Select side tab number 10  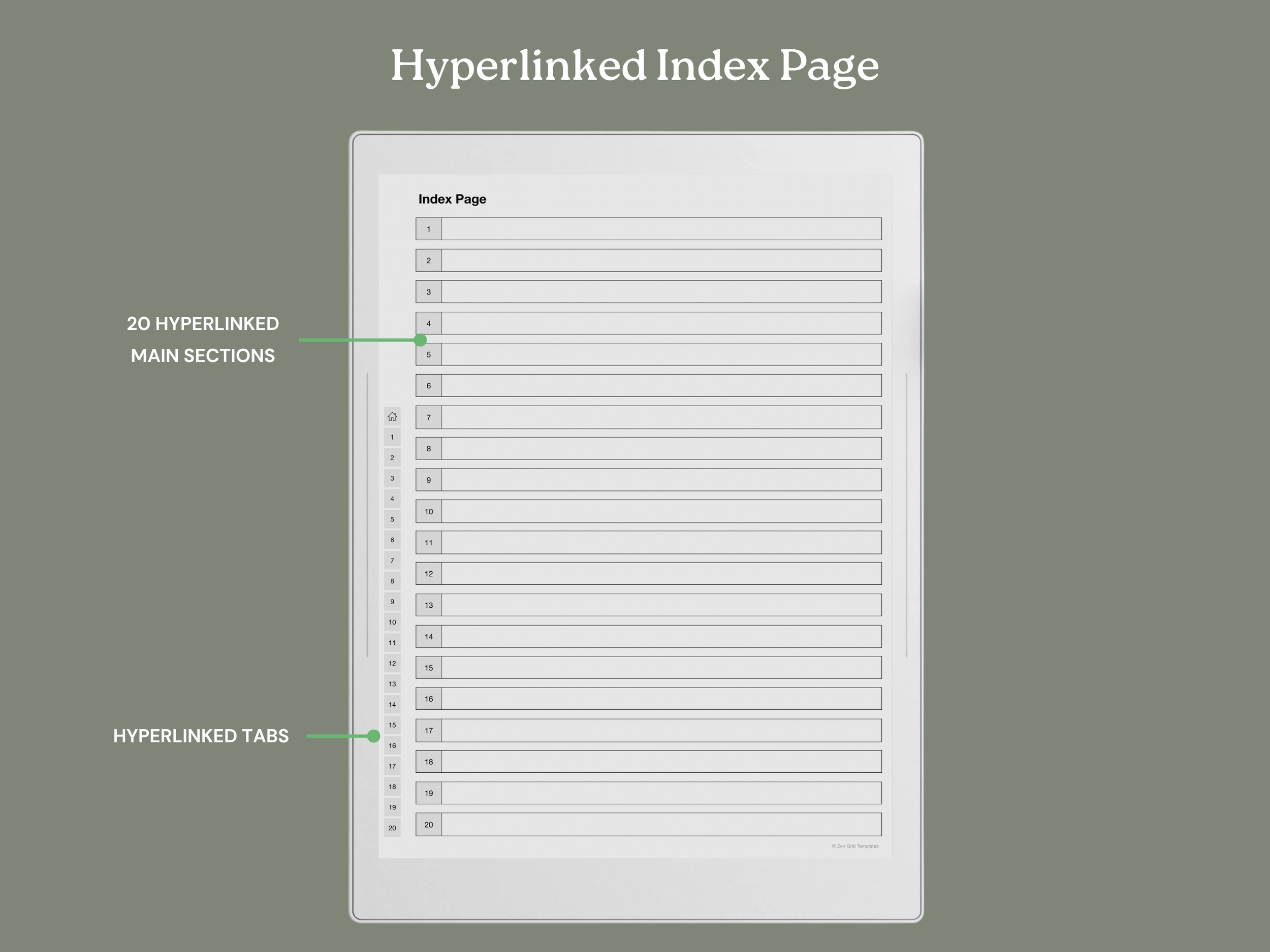coord(392,622)
